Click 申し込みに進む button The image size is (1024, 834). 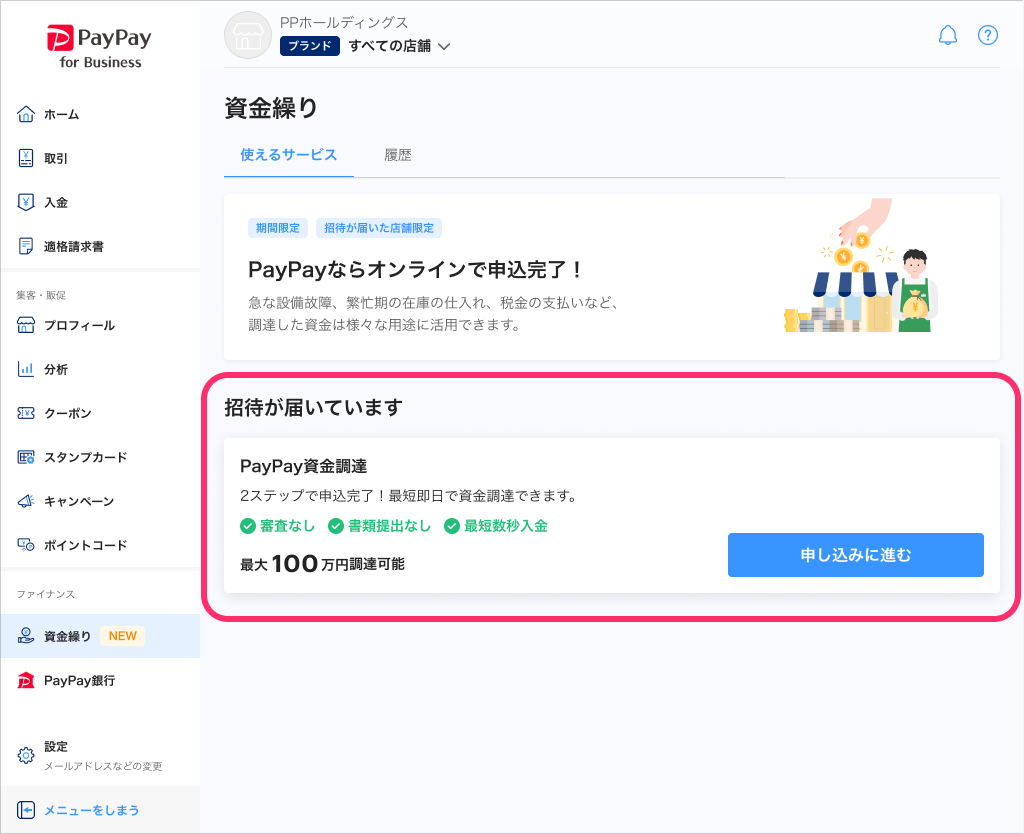click(x=856, y=555)
